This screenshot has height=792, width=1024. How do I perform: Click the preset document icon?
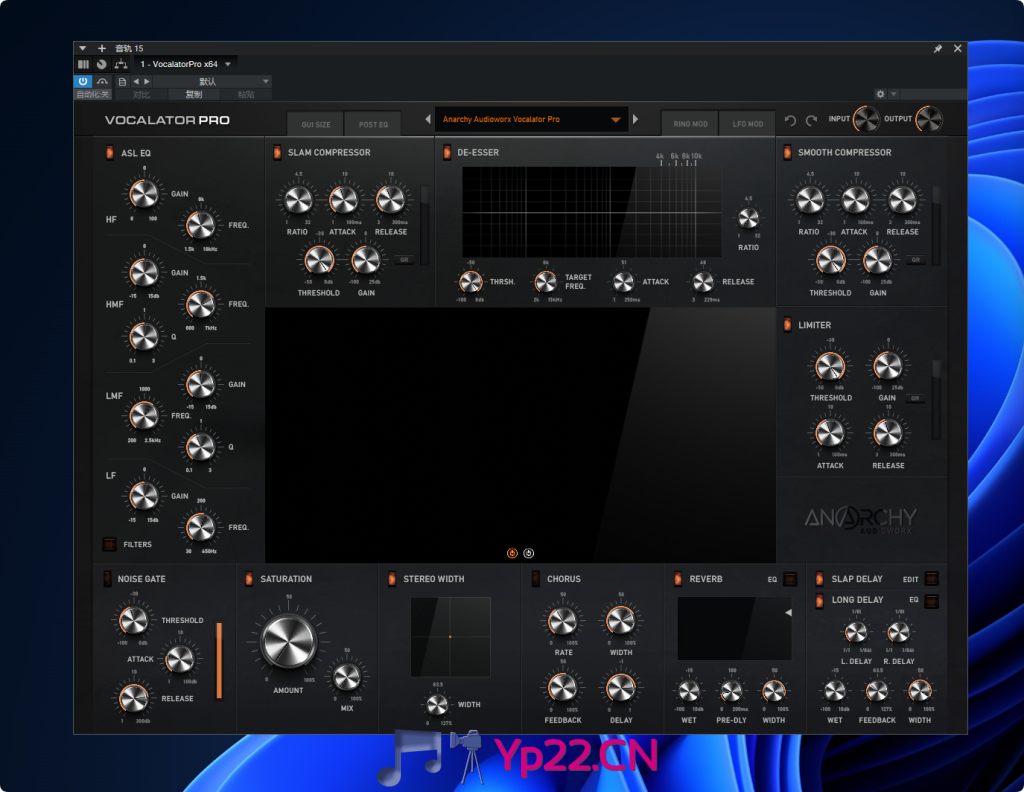click(x=122, y=82)
